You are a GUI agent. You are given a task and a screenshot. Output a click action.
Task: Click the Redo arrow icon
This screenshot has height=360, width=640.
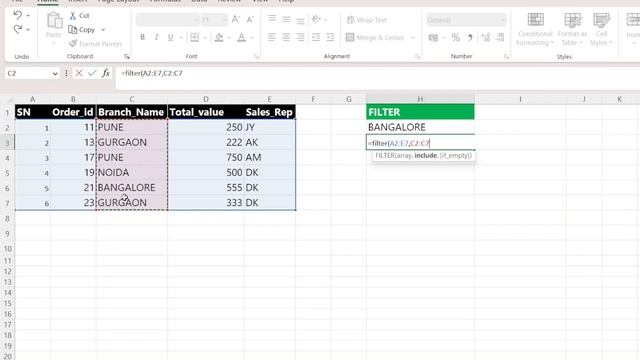[x=17, y=29]
